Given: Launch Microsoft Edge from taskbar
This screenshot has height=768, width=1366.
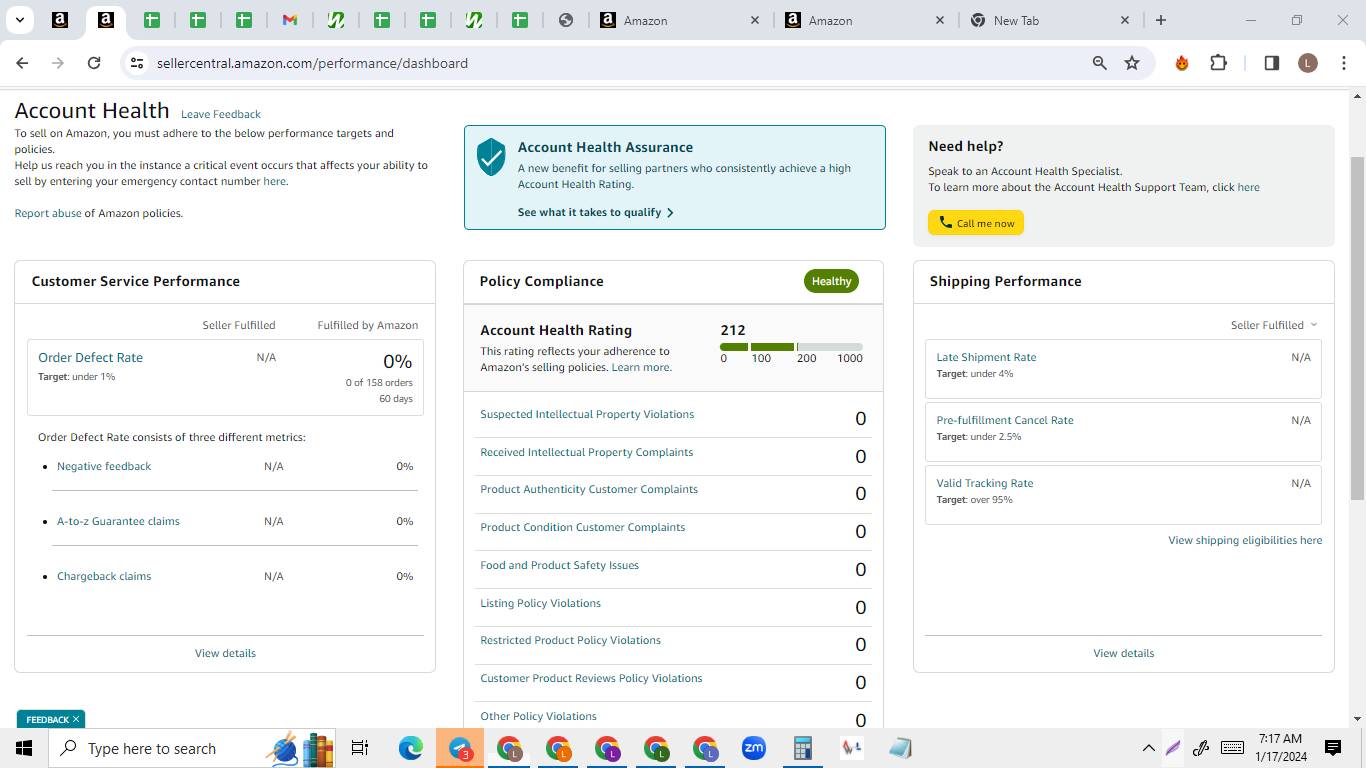Looking at the screenshot, I should point(411,748).
